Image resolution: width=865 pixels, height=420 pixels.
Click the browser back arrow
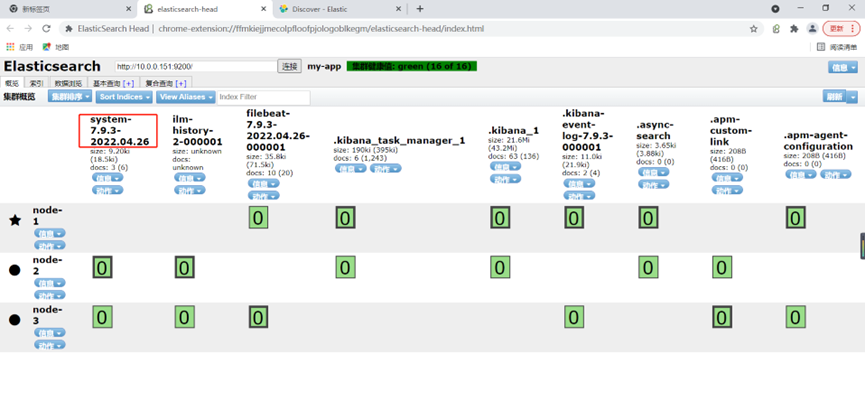pos(10,28)
